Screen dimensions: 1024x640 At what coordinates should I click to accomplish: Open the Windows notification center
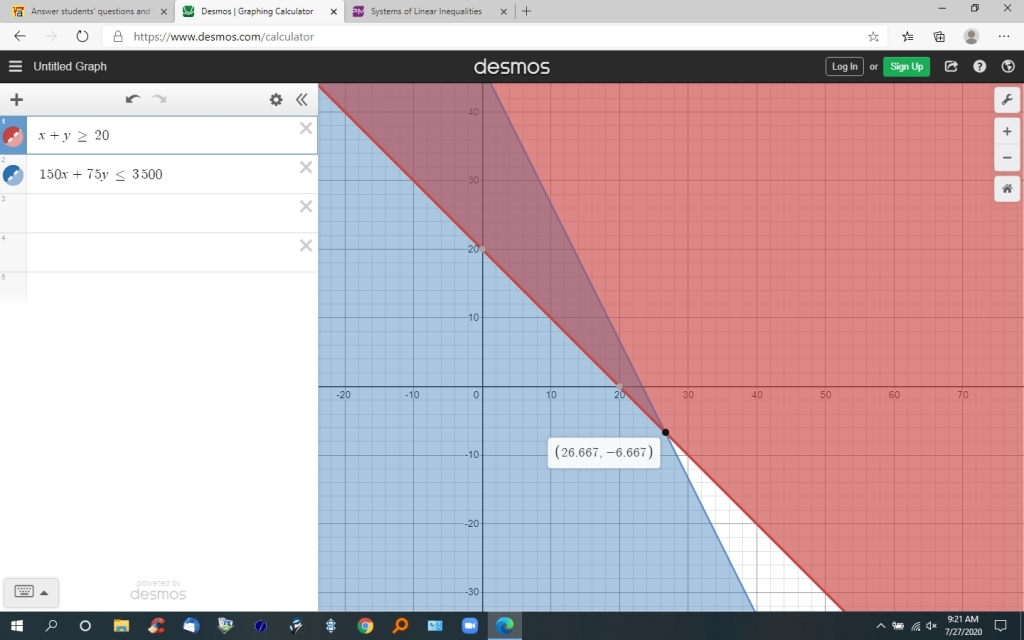click(x=1000, y=626)
